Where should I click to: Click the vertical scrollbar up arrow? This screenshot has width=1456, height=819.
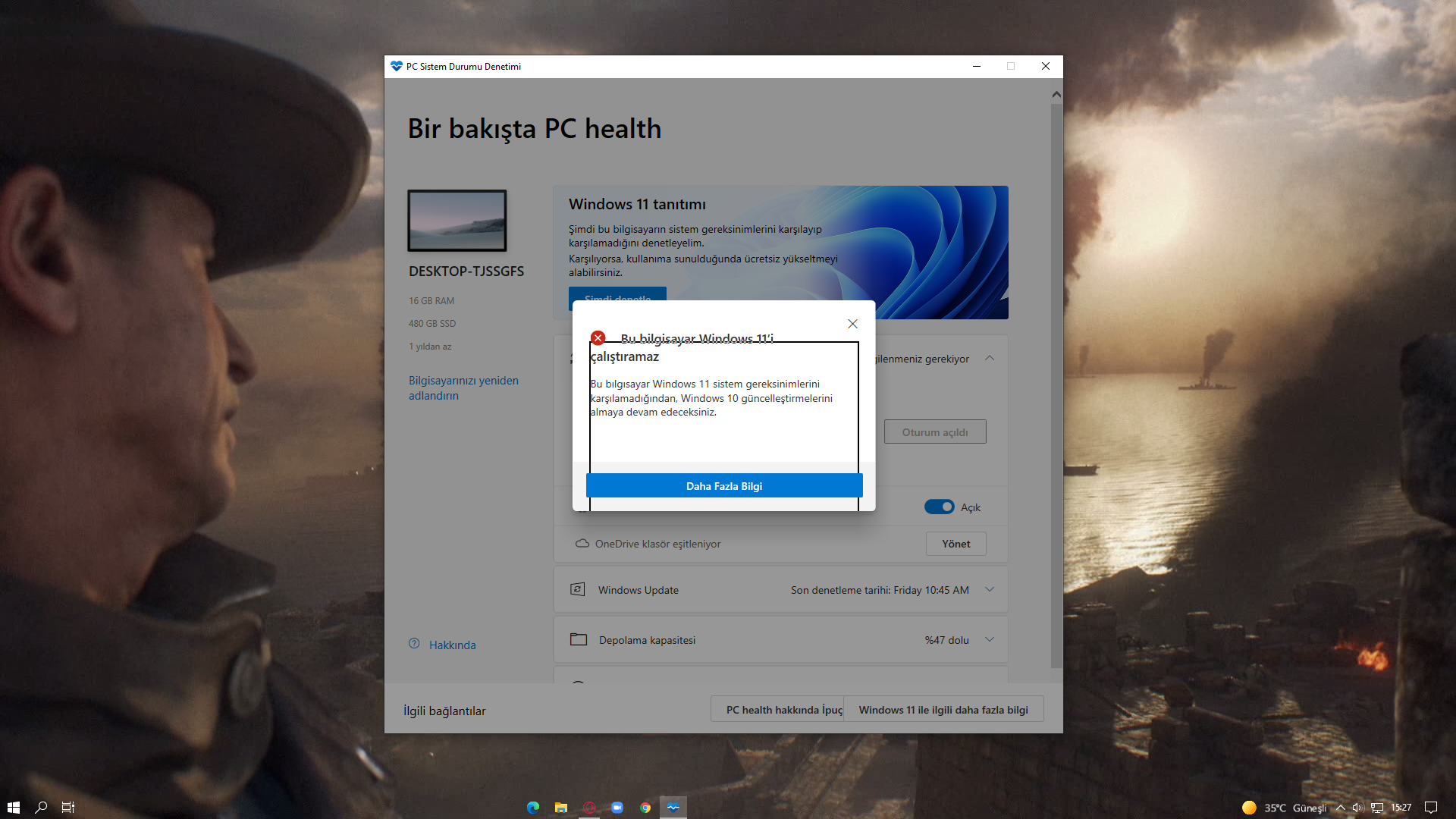(1056, 95)
